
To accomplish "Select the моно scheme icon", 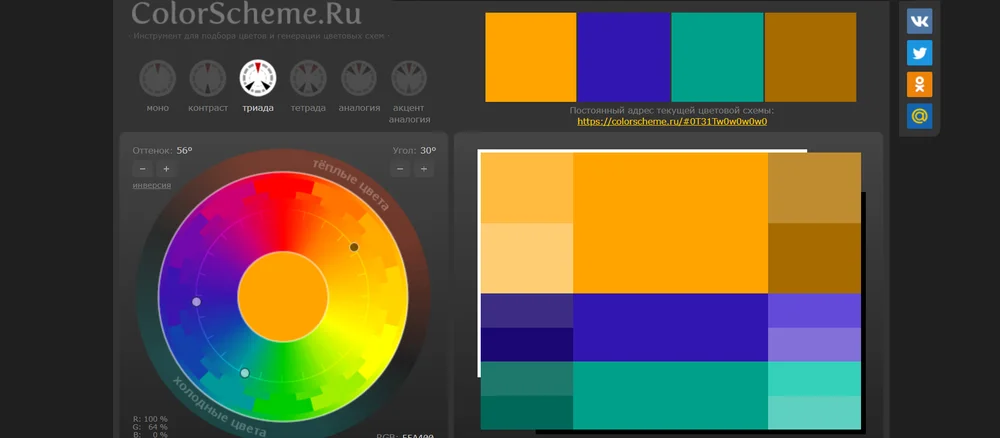I will 157,78.
